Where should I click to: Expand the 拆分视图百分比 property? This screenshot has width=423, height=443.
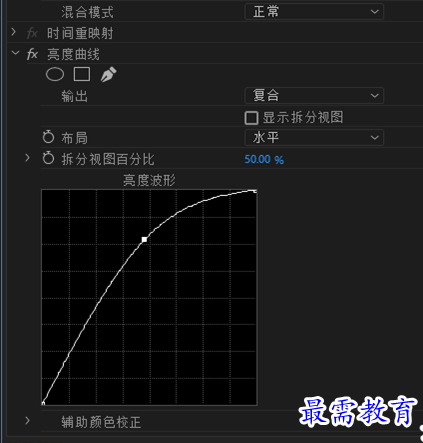[28, 158]
